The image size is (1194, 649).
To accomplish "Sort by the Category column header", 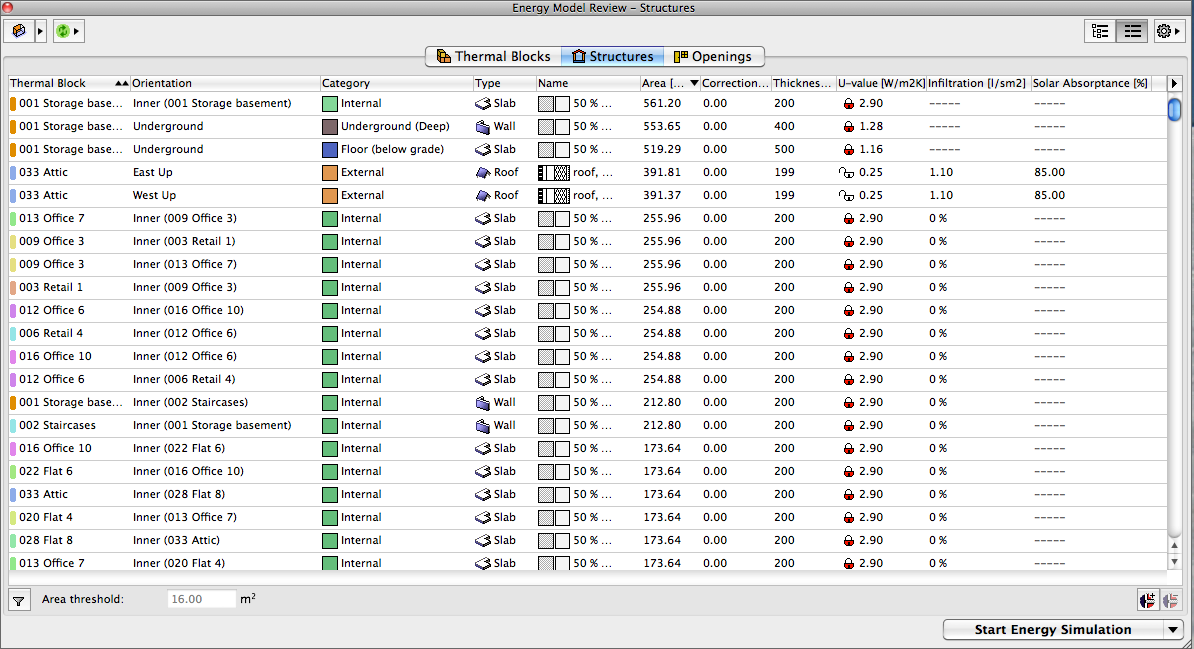I will point(396,83).
